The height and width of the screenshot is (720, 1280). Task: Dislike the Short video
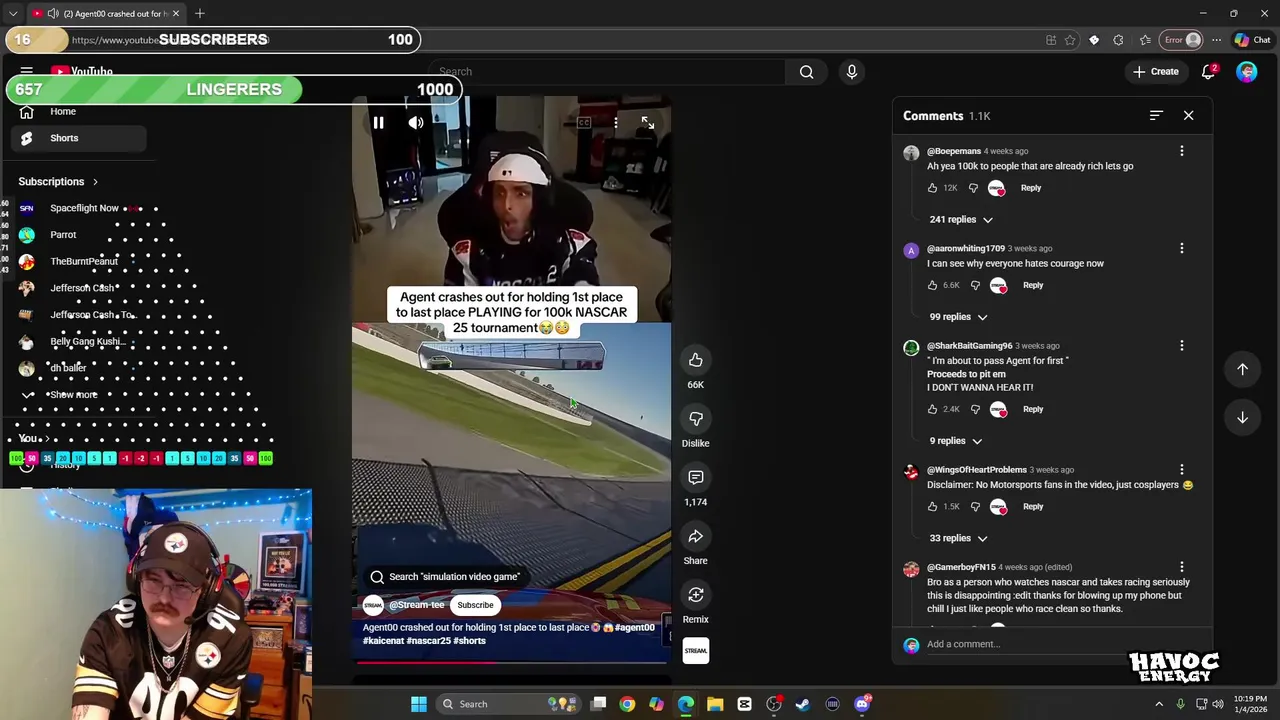pos(696,419)
